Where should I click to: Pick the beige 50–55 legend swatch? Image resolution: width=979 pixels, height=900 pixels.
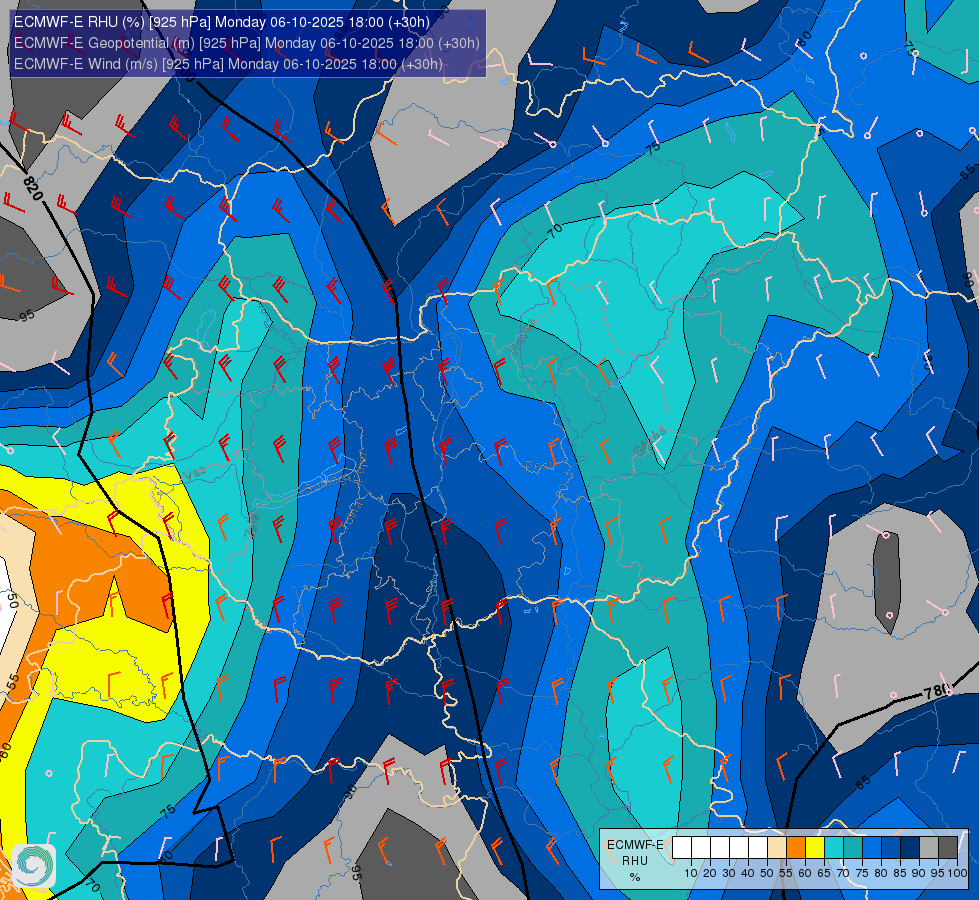click(777, 847)
